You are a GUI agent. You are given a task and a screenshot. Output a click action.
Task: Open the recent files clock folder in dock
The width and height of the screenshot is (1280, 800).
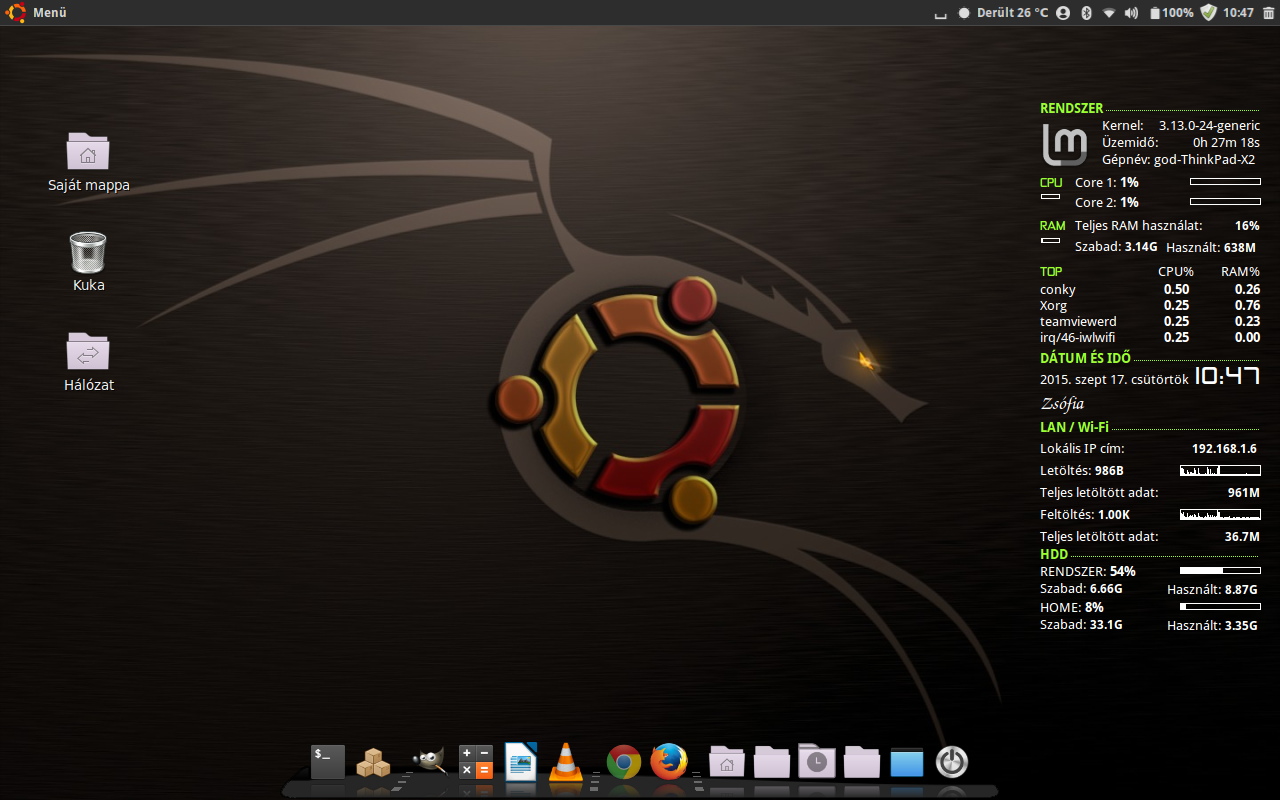point(817,761)
